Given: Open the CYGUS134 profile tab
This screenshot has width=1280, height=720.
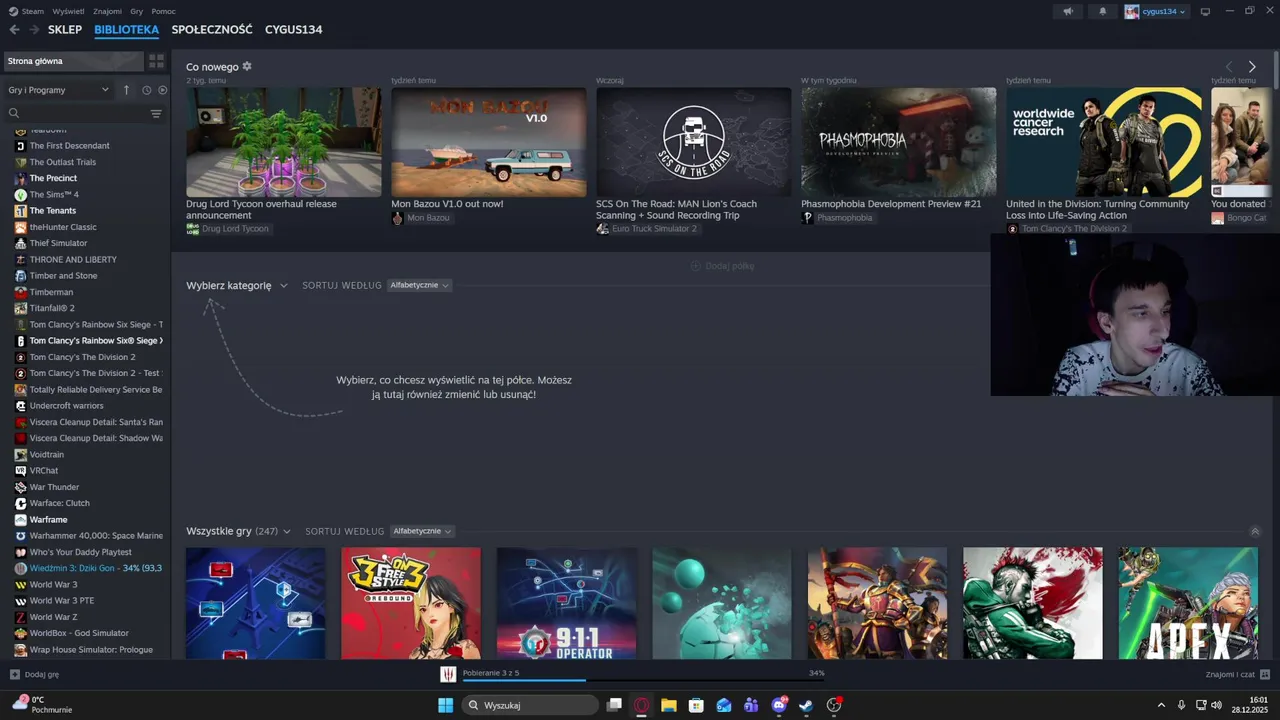Looking at the screenshot, I should 293,30.
